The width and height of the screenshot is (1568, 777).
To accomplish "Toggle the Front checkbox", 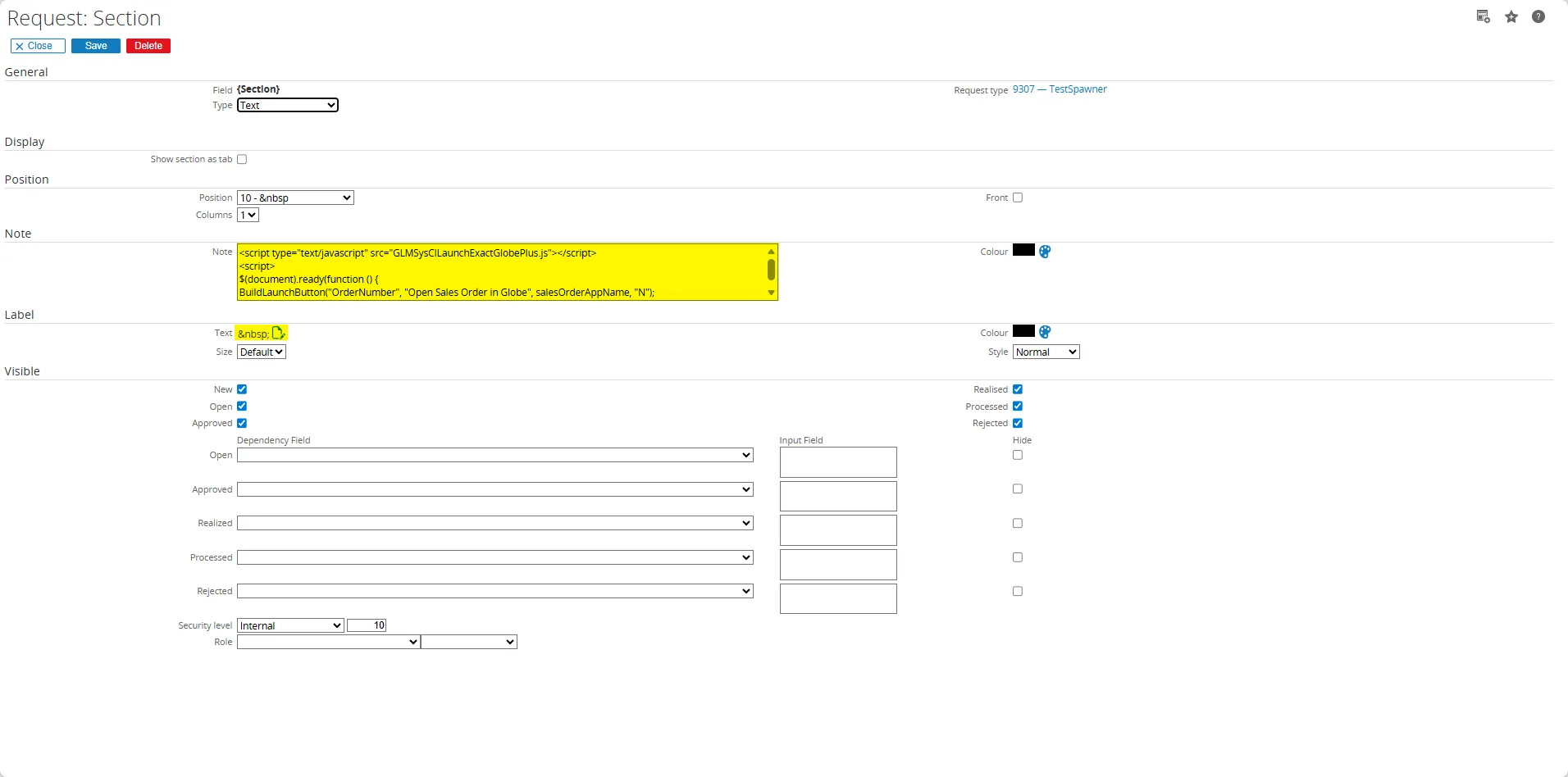I will coord(1018,198).
